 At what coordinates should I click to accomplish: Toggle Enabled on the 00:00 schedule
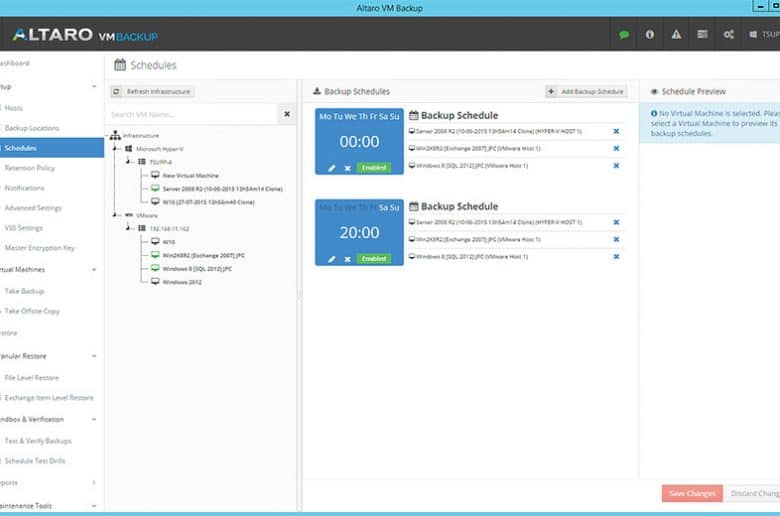point(374,168)
